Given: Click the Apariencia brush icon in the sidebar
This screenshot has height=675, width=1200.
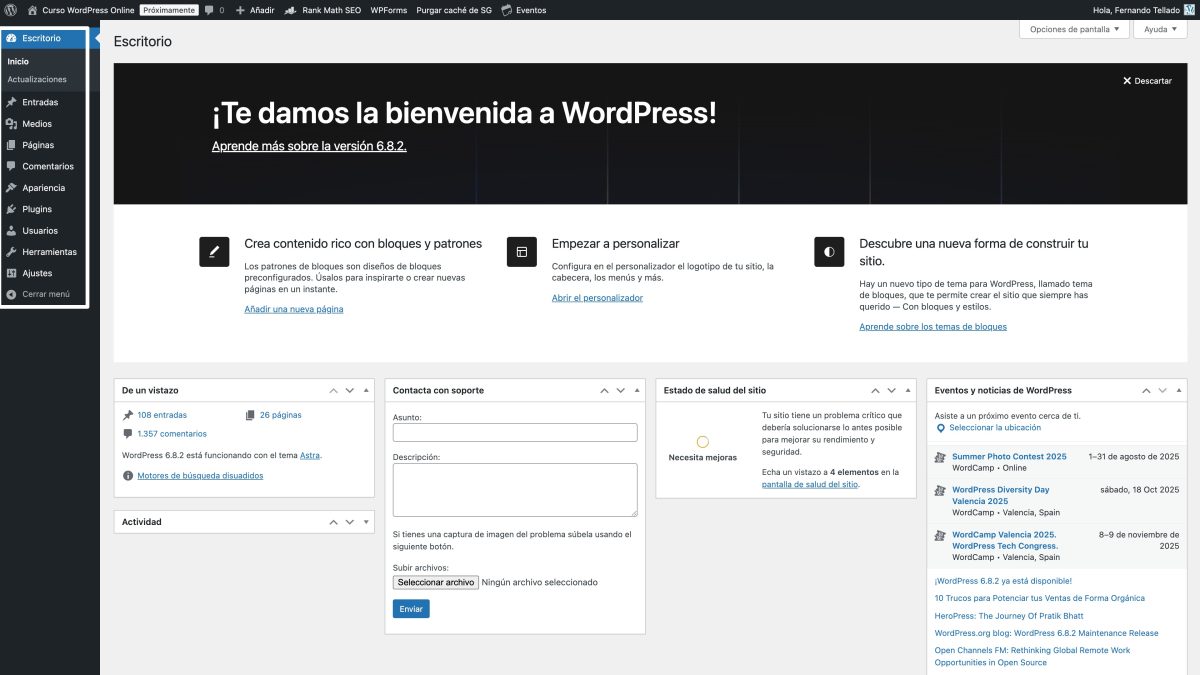Looking at the screenshot, I should (10, 187).
